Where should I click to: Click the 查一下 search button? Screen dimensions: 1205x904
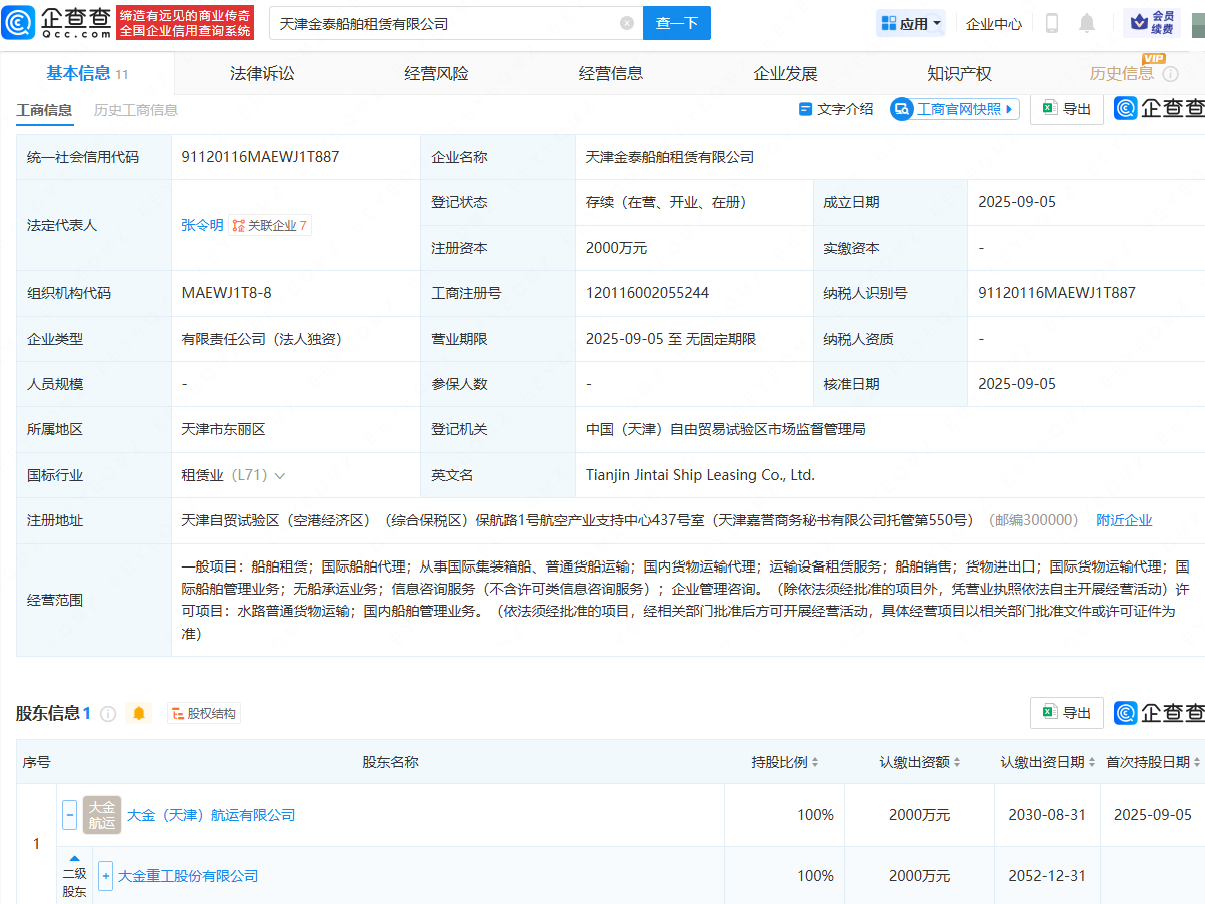click(677, 23)
